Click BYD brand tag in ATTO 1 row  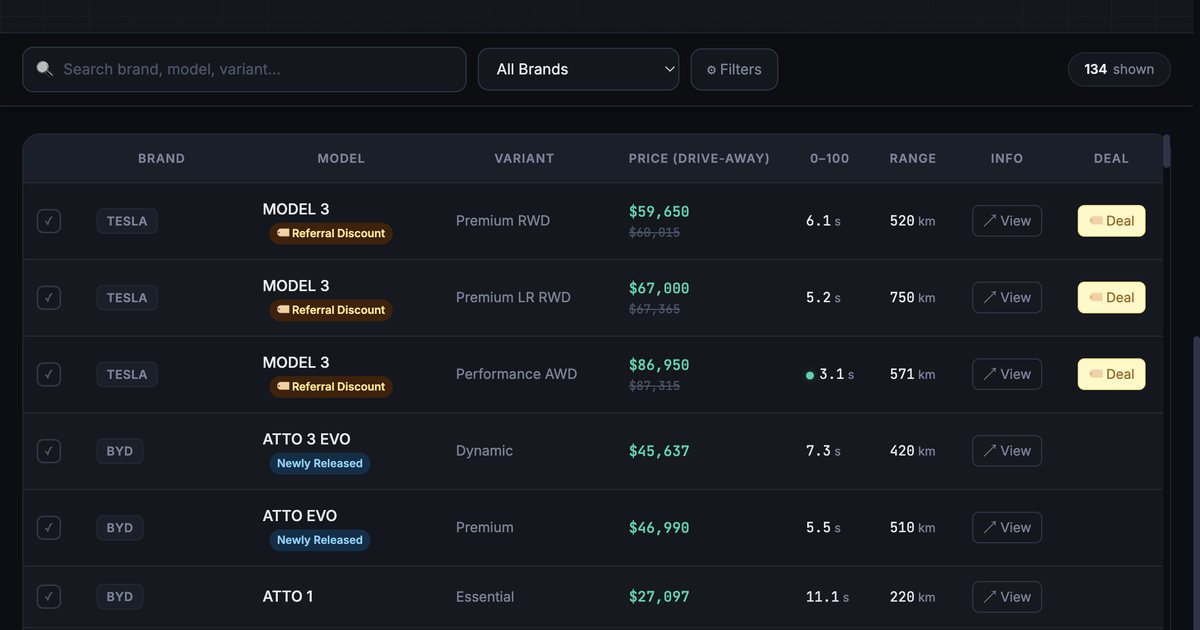coord(120,597)
